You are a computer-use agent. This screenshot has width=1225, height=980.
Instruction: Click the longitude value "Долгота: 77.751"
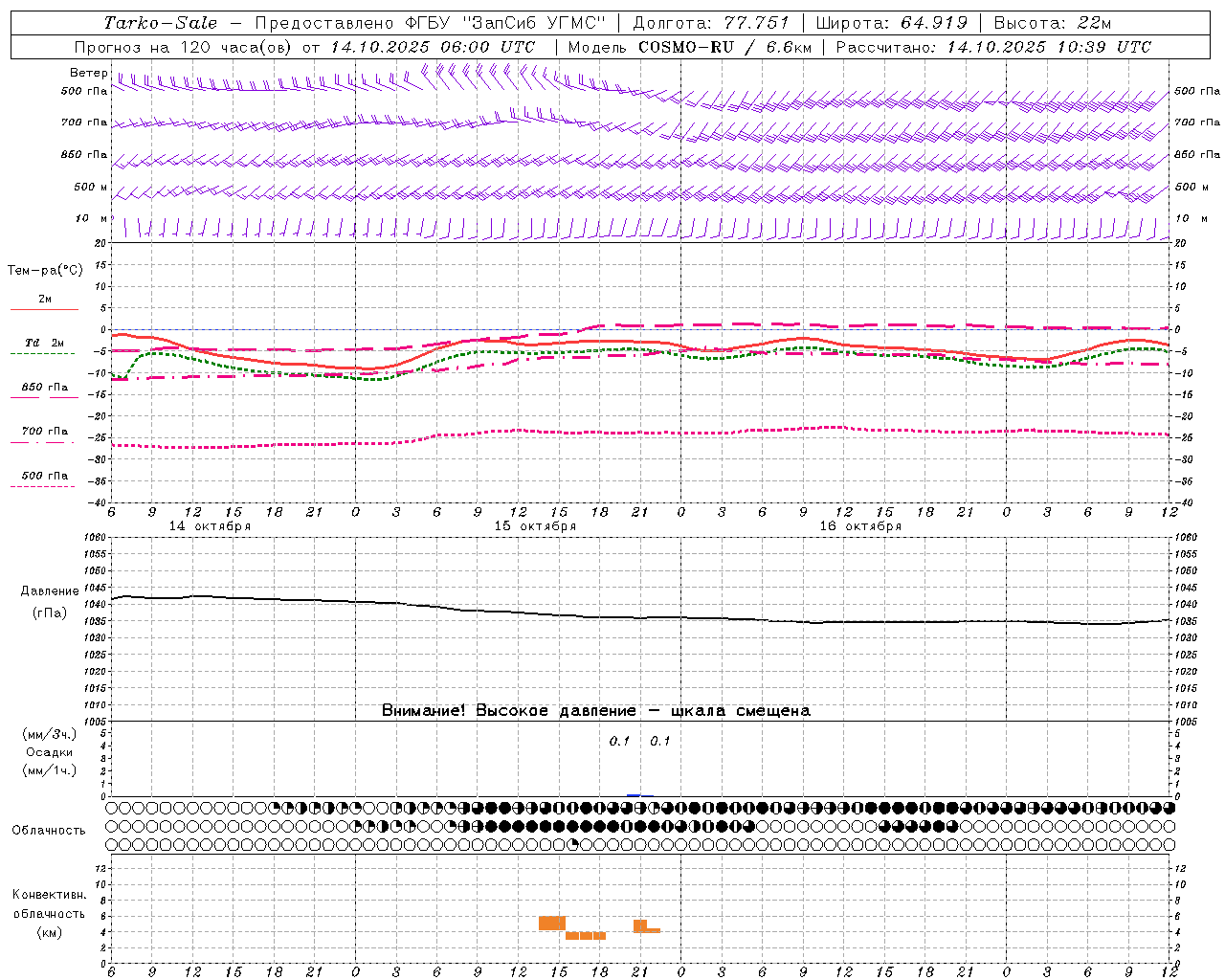click(710, 23)
